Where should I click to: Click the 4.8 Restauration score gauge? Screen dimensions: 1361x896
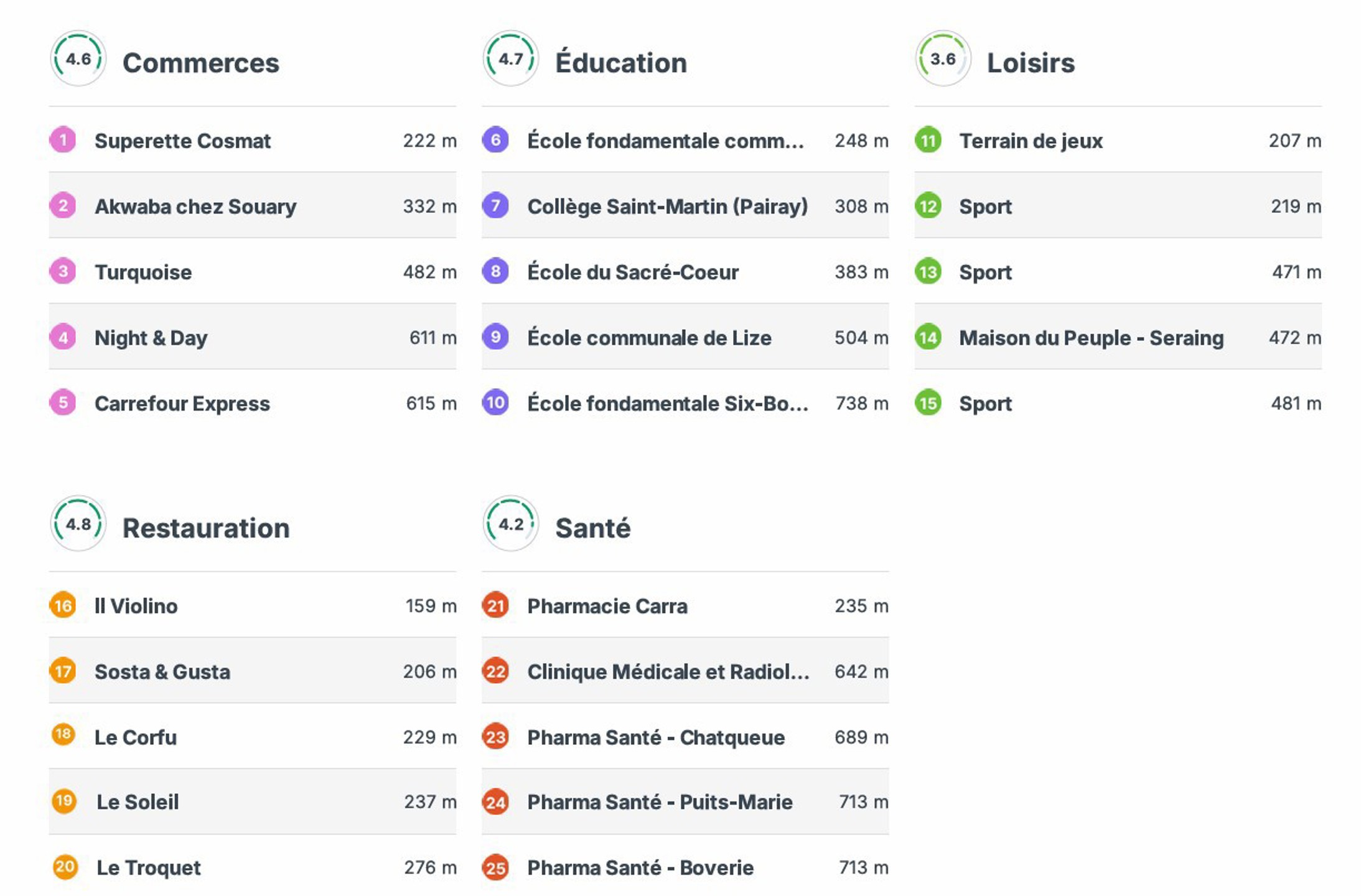click(78, 524)
